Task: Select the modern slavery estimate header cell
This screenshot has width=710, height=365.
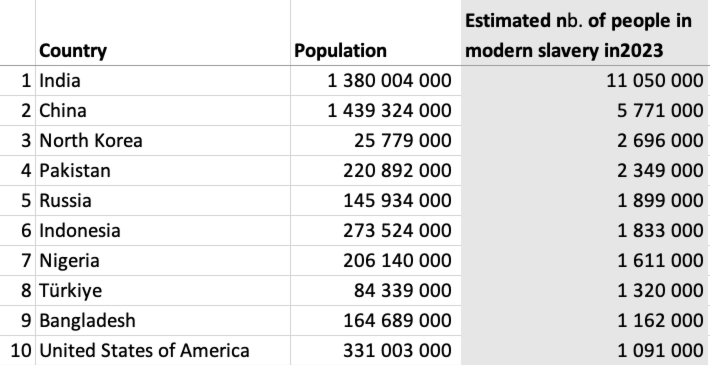Action: pyautogui.click(x=585, y=33)
